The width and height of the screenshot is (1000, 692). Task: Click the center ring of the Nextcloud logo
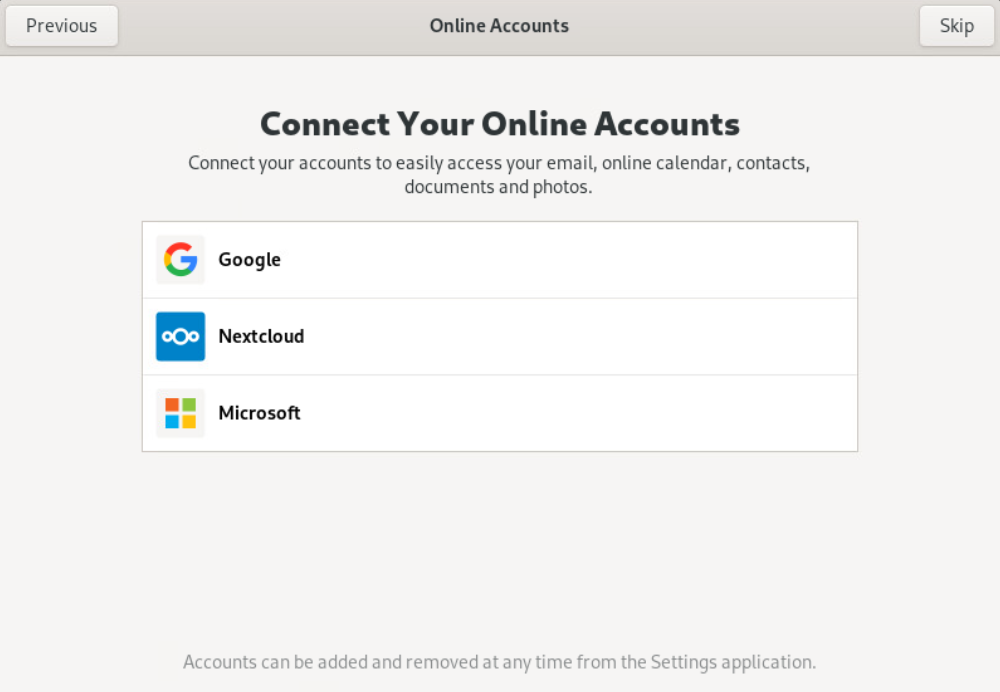coord(180,337)
